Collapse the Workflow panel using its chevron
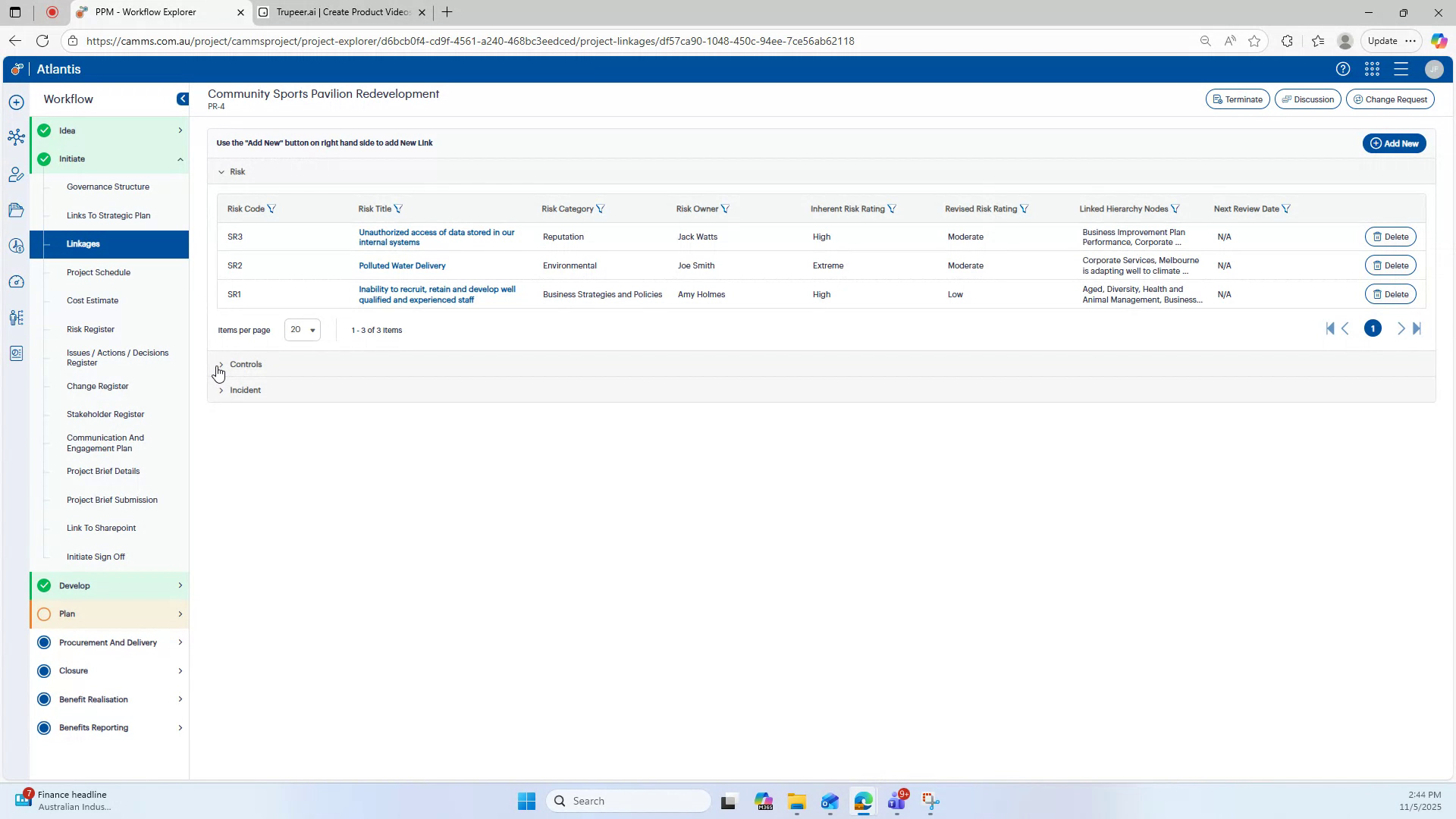The width and height of the screenshot is (1456, 819). [x=182, y=99]
